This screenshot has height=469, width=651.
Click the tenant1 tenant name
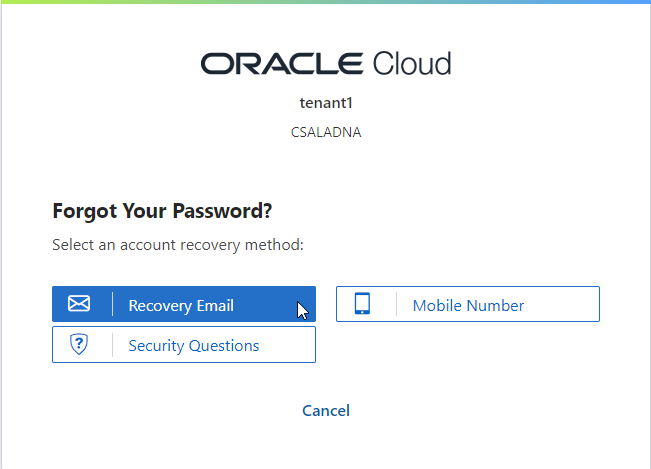[326, 102]
